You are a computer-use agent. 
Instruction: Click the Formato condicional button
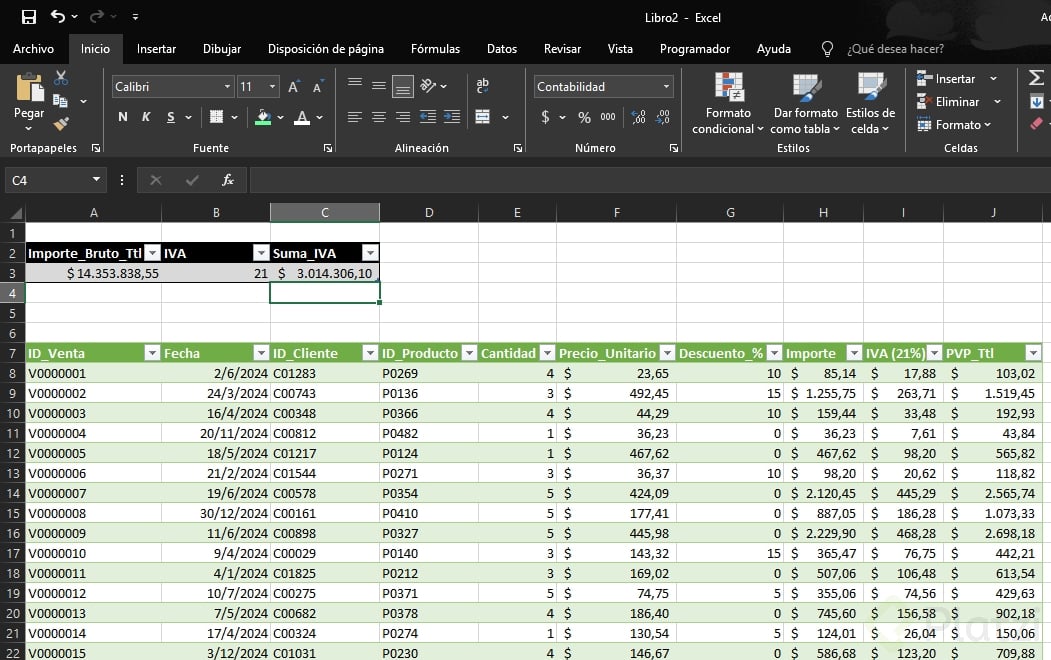click(x=728, y=105)
